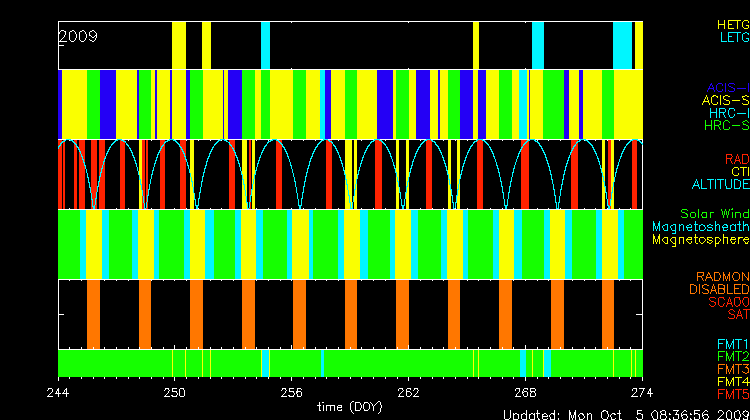Image resolution: width=750 pixels, height=420 pixels.
Task: Click the RADMON legend label
Action: [723, 276]
